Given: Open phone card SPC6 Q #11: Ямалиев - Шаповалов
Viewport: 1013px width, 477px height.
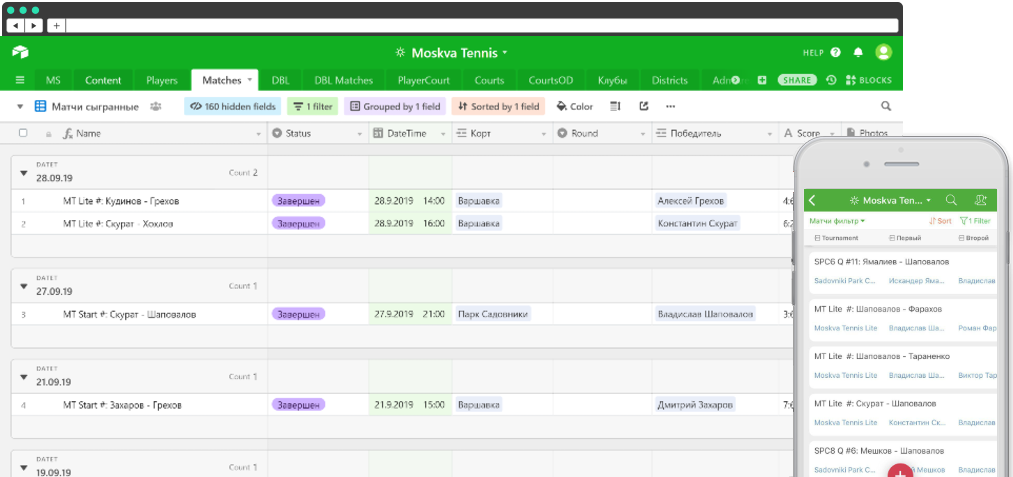Looking at the screenshot, I should pyautogui.click(x=903, y=275).
